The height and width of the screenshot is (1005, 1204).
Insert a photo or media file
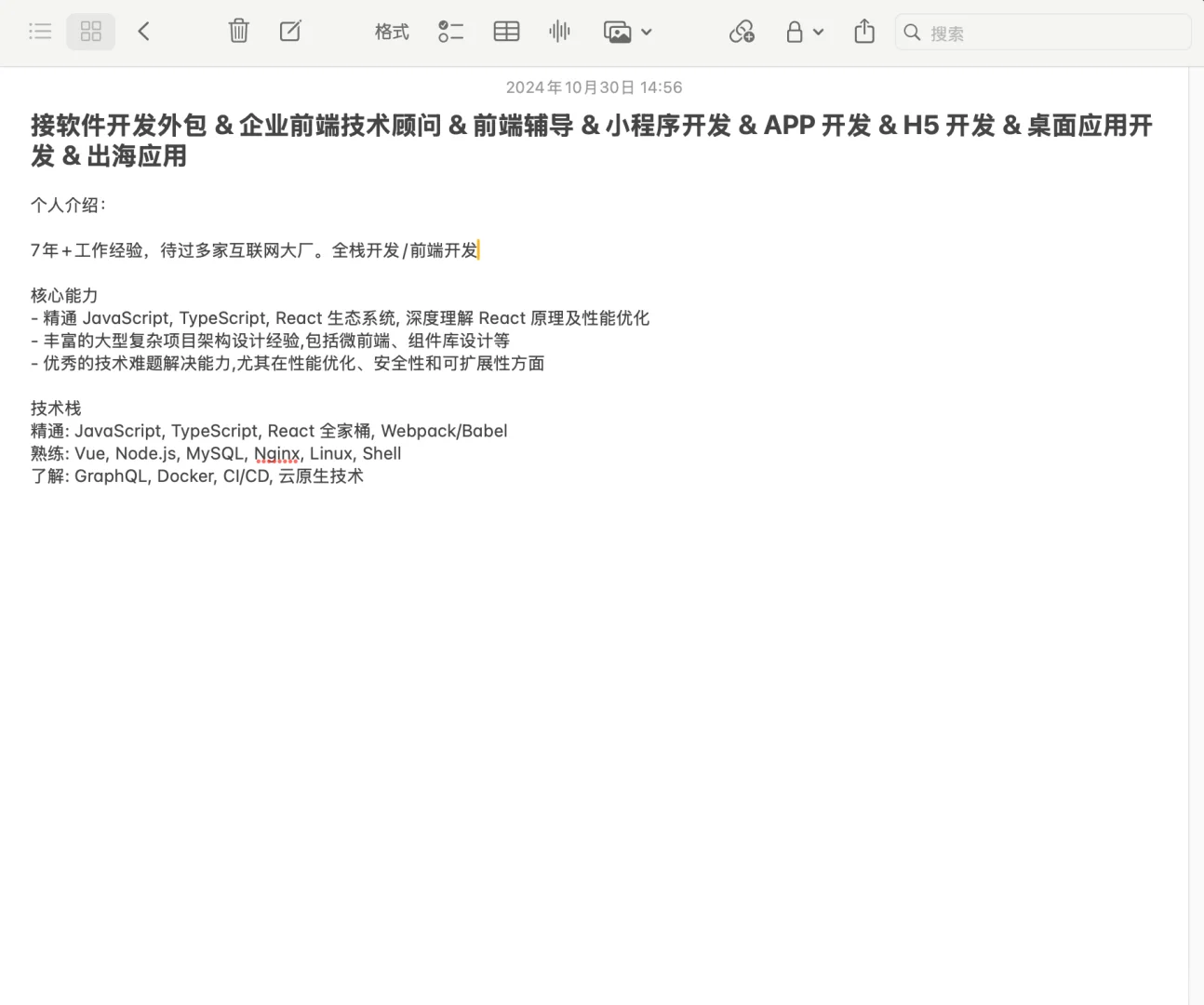coord(619,31)
